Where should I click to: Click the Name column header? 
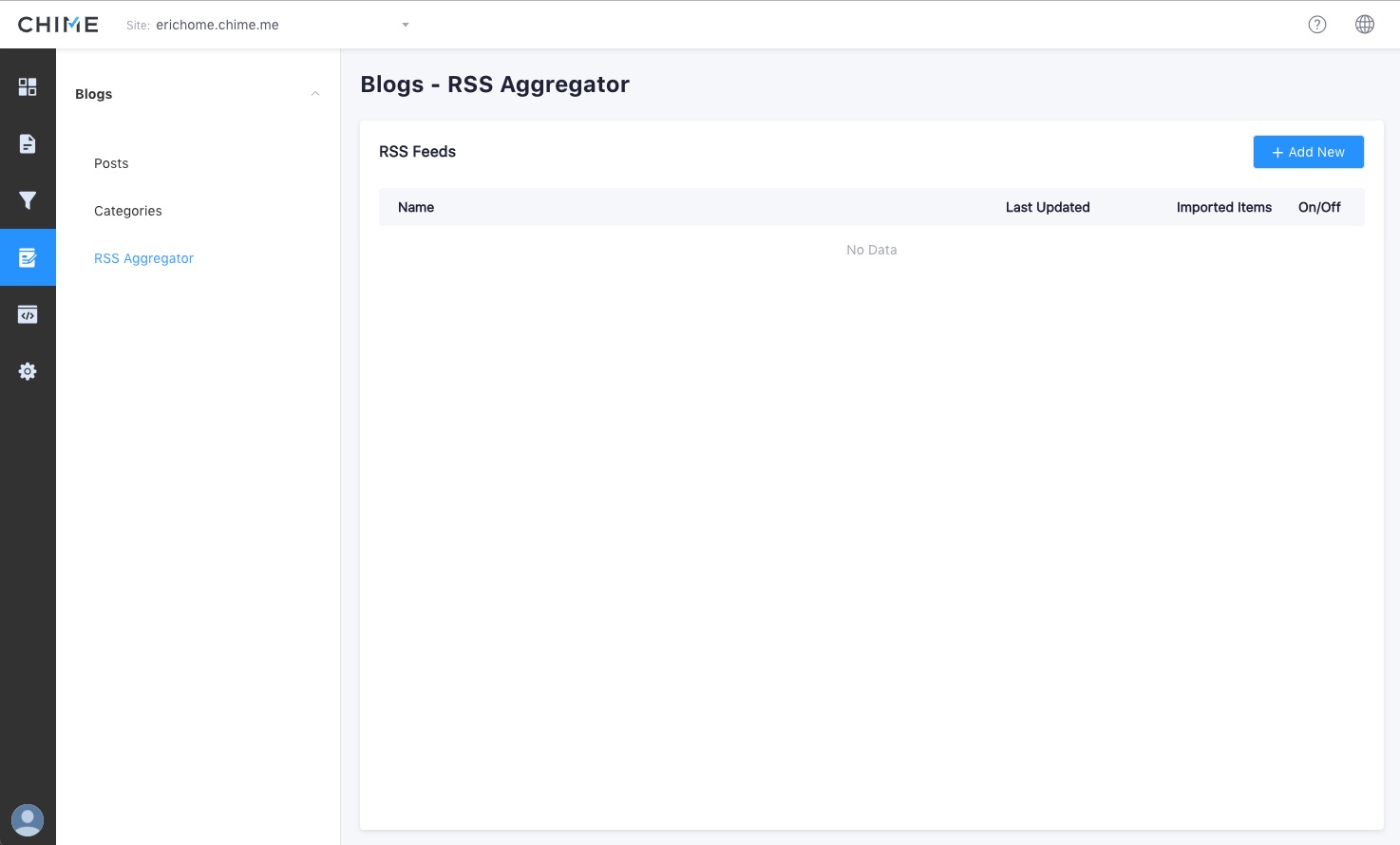click(416, 207)
